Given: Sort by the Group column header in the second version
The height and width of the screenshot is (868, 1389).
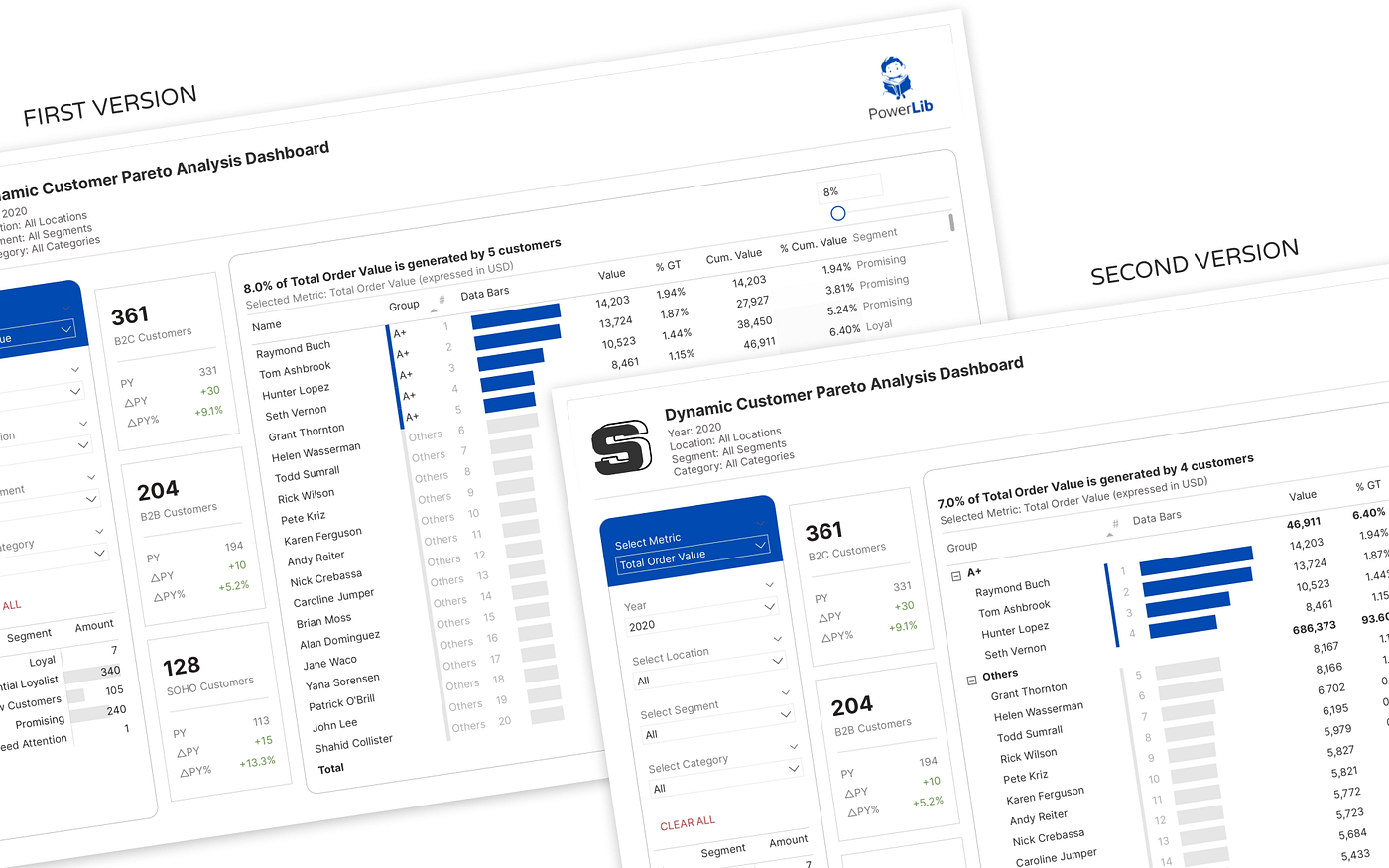Looking at the screenshot, I should point(962,547).
